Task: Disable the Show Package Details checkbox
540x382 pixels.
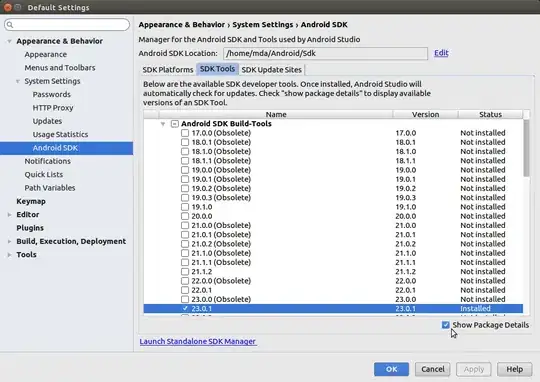Action: click(x=446, y=325)
